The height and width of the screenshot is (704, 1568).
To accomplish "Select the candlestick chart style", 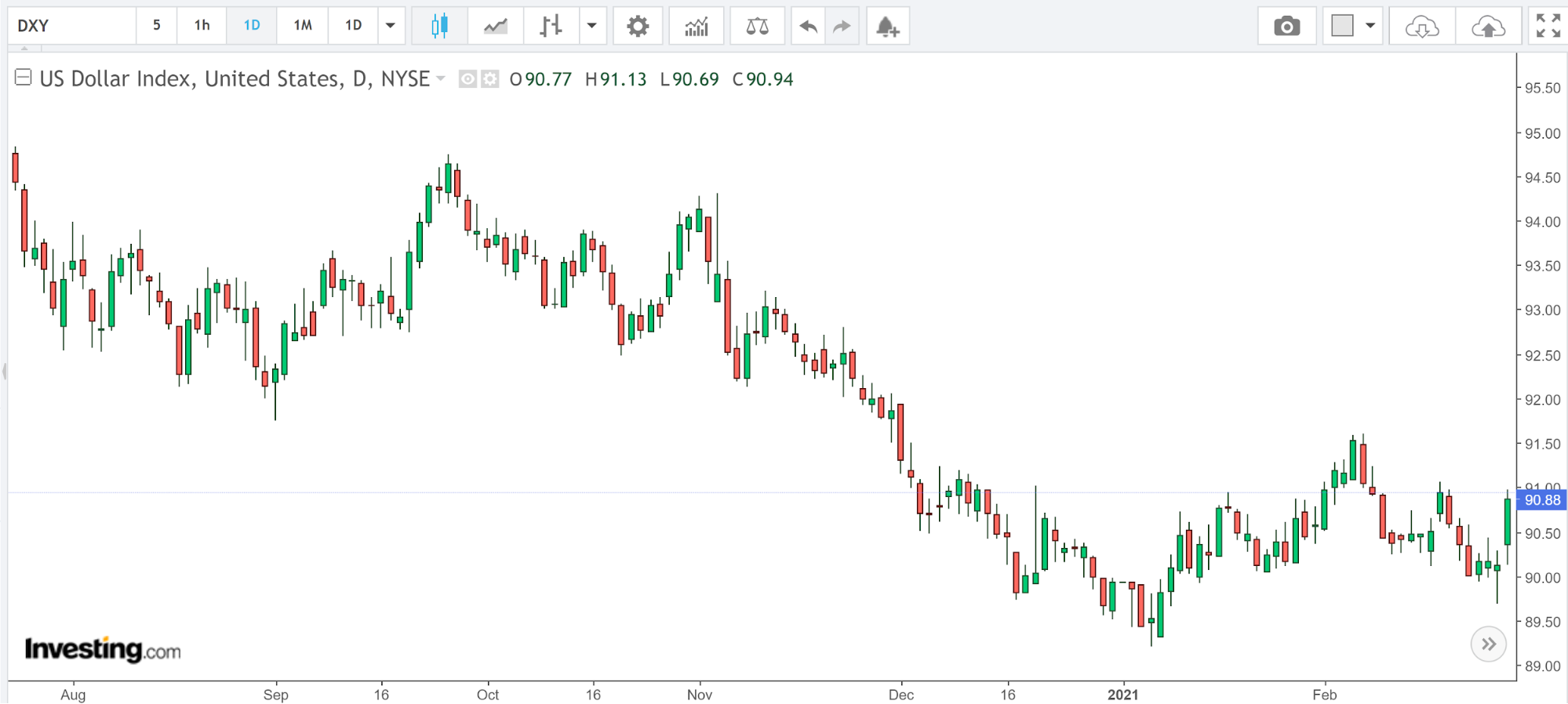I will pos(439,26).
